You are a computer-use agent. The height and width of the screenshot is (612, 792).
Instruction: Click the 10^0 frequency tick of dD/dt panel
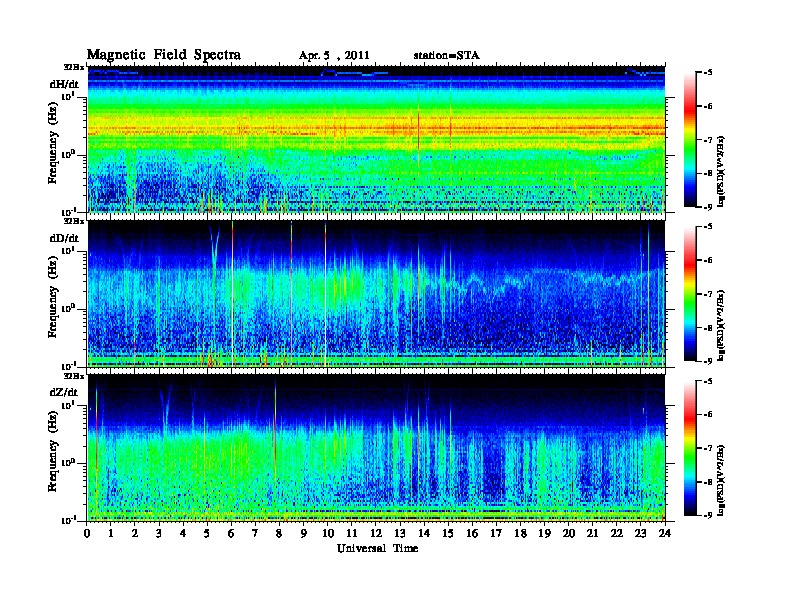click(68, 309)
